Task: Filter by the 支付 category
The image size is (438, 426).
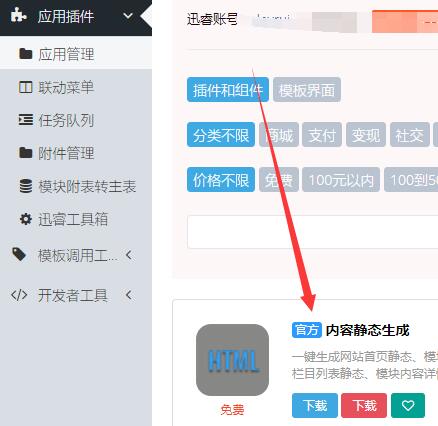Action: [x=322, y=135]
